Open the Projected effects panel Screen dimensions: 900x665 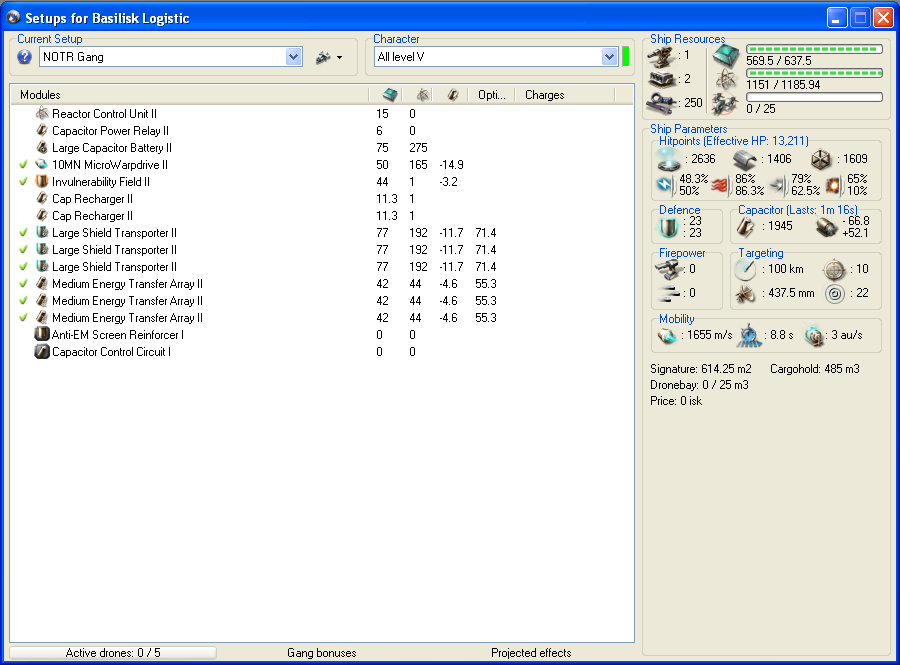point(531,653)
